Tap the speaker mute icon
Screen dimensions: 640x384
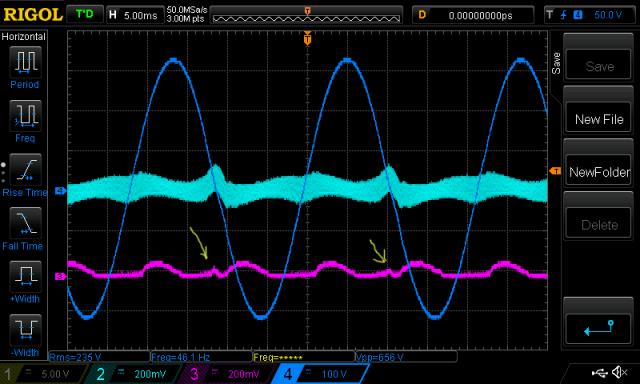(x=620, y=372)
